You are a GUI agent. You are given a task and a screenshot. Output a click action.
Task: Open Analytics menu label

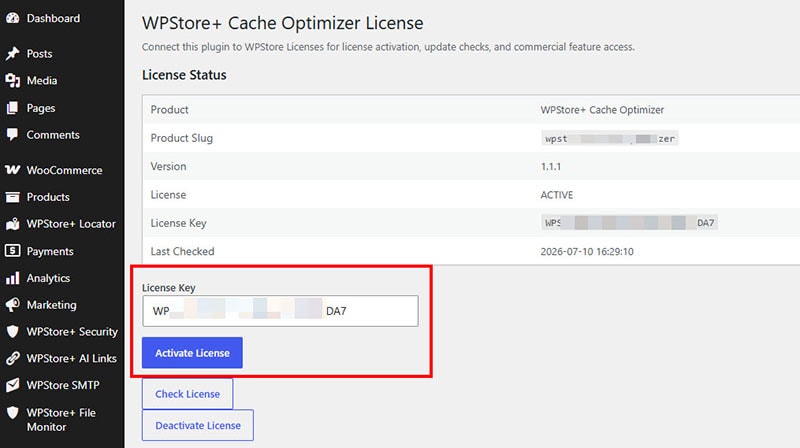(48, 279)
